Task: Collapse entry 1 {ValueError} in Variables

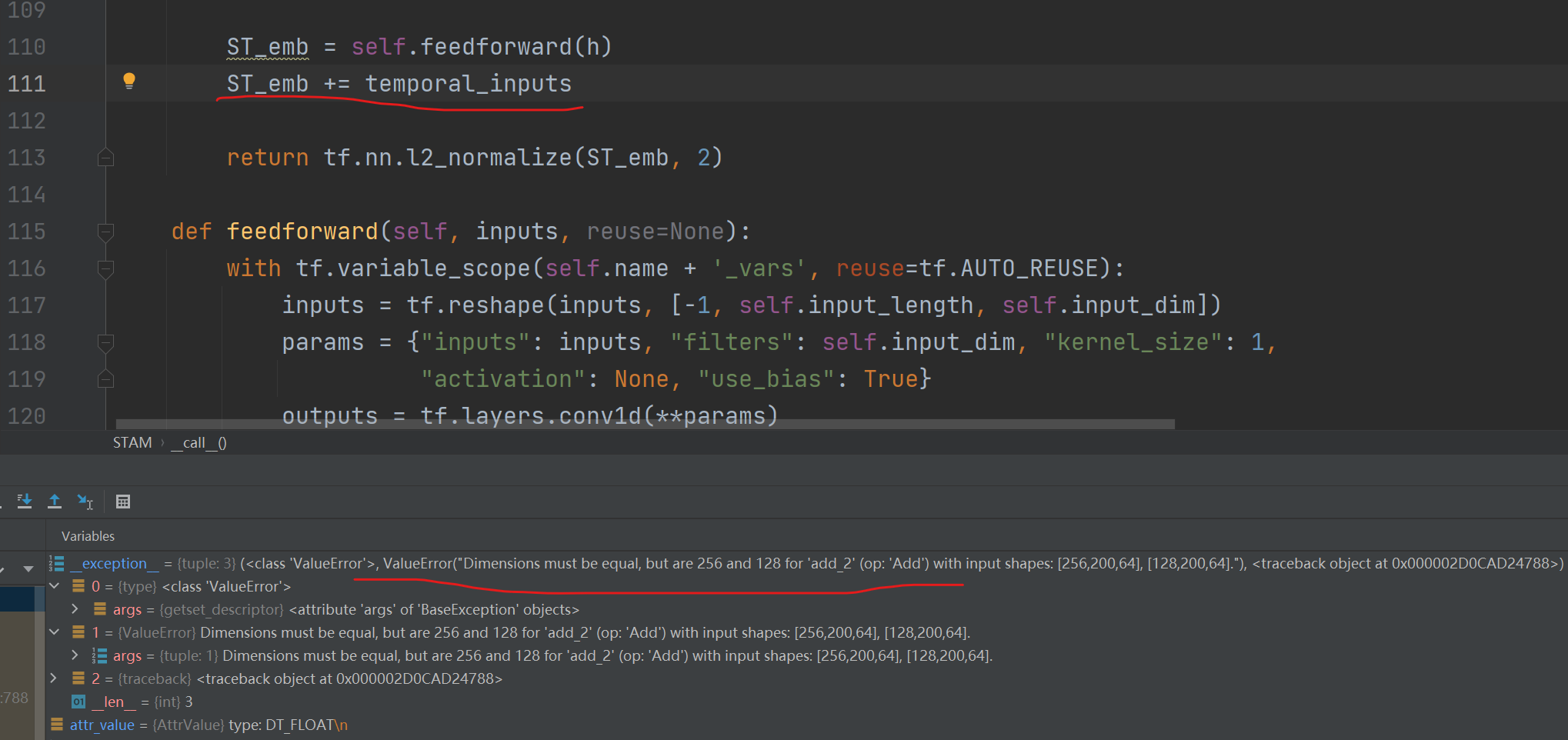Action: (x=54, y=632)
